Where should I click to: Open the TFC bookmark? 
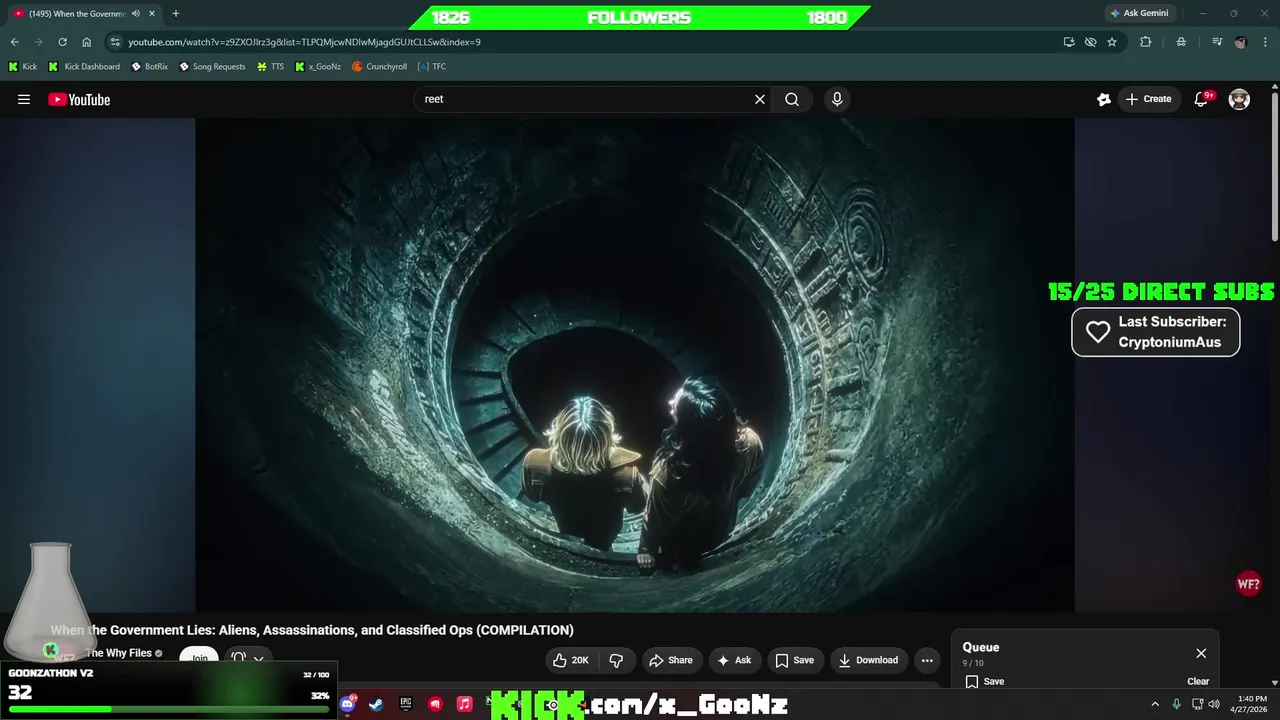(431, 66)
